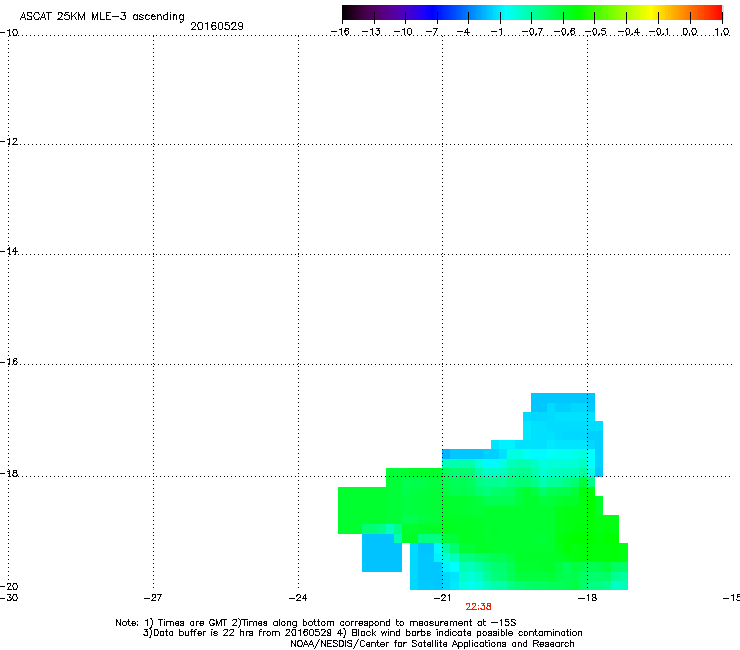The width and height of the screenshot is (740, 650).
Task: Click the -27 longitude axis label
Action: (x=153, y=598)
